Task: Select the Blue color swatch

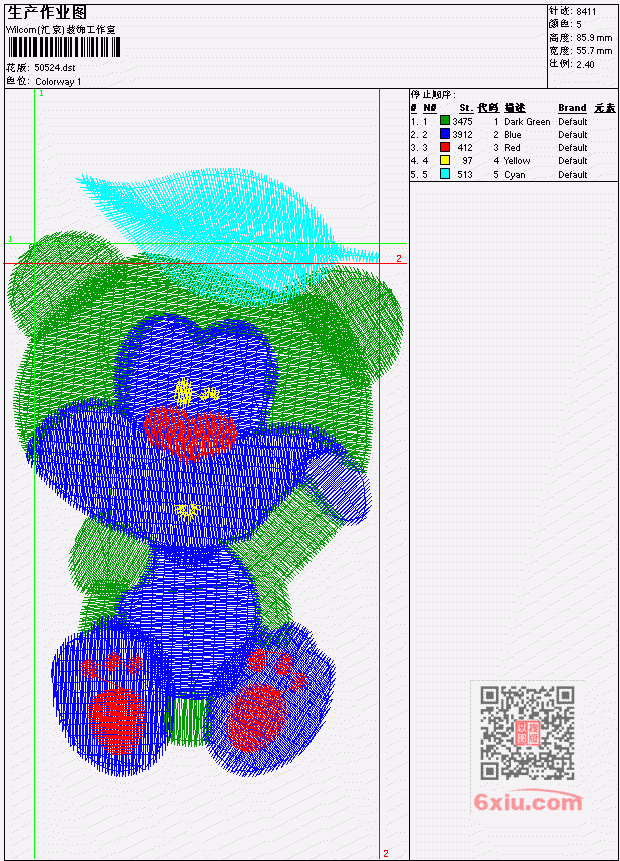Action: [445, 134]
